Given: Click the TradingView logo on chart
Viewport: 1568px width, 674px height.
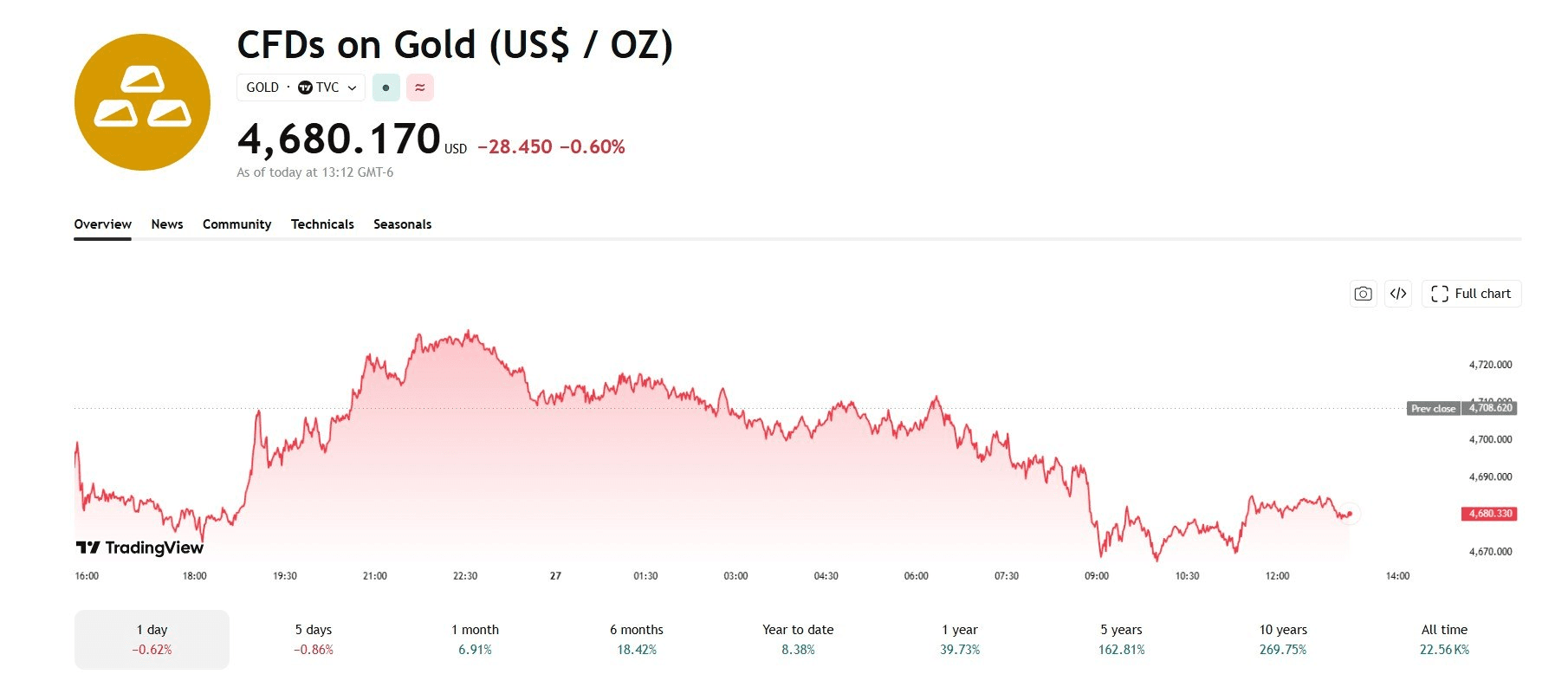Looking at the screenshot, I should 140,548.
